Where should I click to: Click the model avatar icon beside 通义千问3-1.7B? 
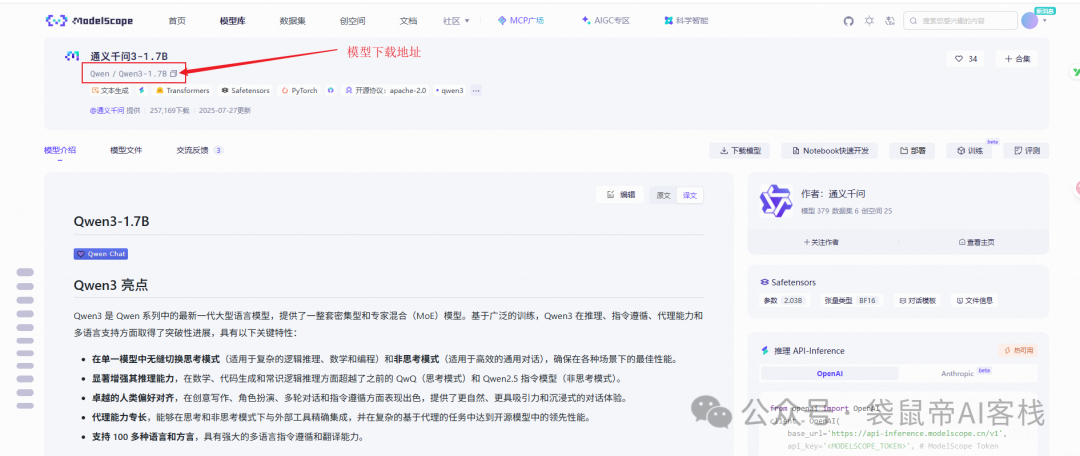tap(72, 56)
